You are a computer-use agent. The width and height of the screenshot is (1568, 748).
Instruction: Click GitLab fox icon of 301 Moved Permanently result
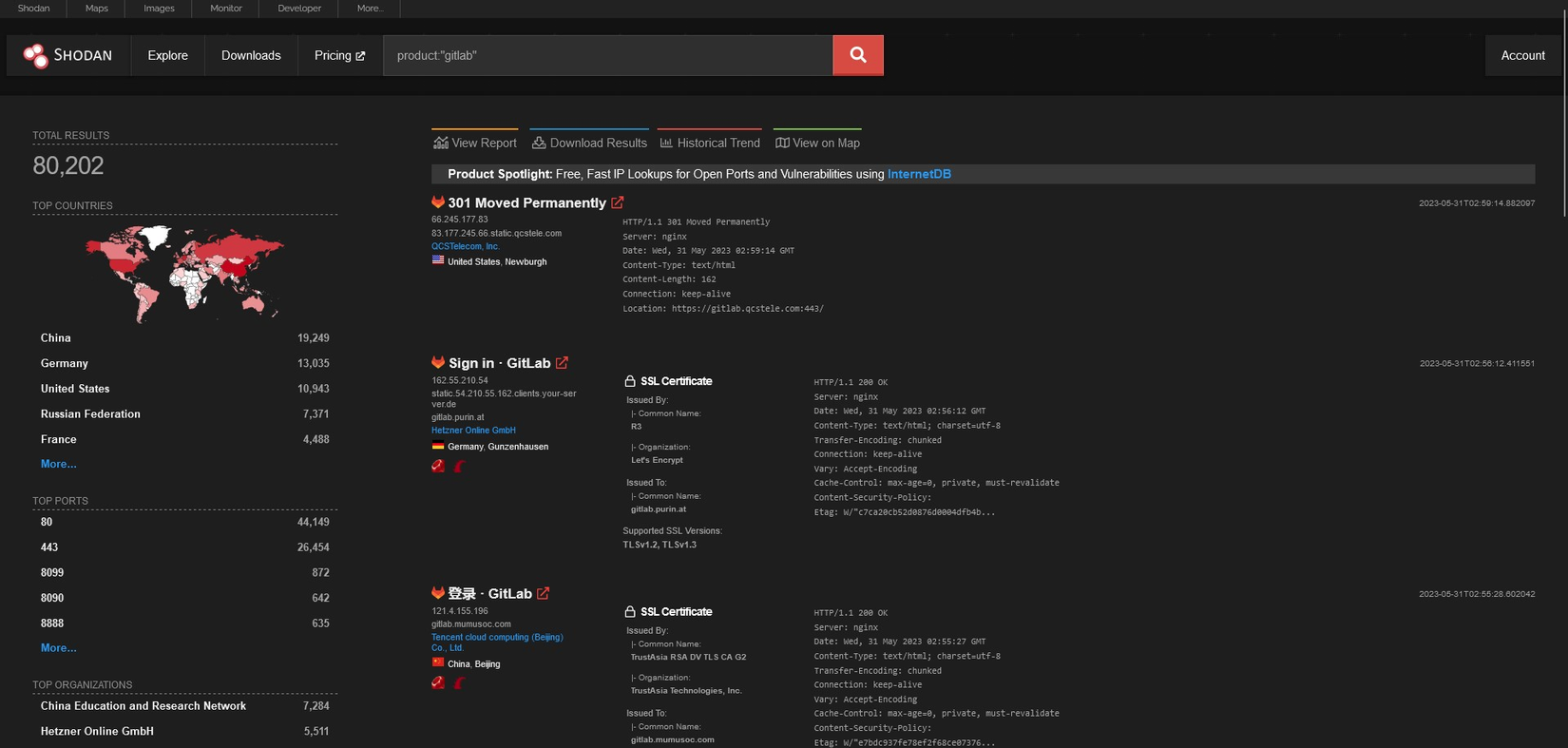(438, 202)
